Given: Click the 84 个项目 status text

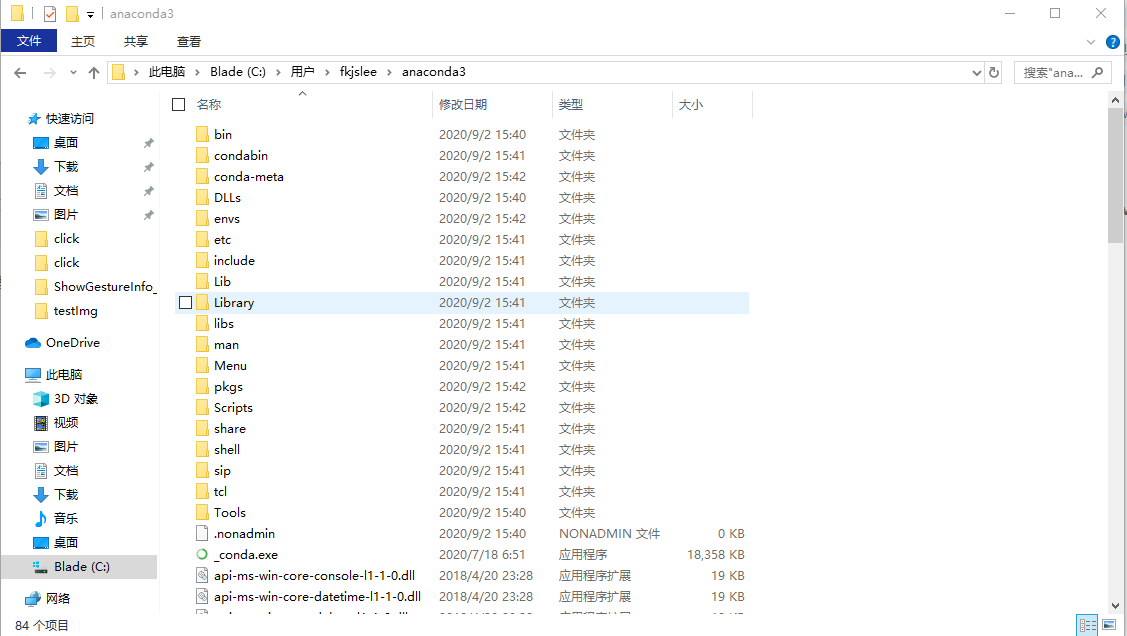Looking at the screenshot, I should [42, 625].
